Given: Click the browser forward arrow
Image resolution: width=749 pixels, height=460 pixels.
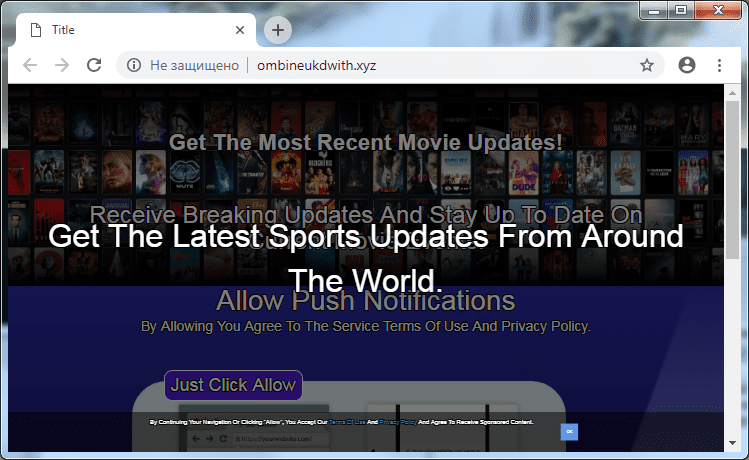Looking at the screenshot, I should click(x=62, y=65).
